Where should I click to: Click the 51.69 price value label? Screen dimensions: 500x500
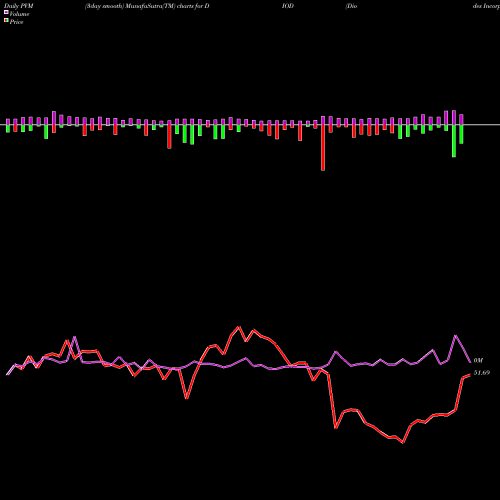[482, 373]
